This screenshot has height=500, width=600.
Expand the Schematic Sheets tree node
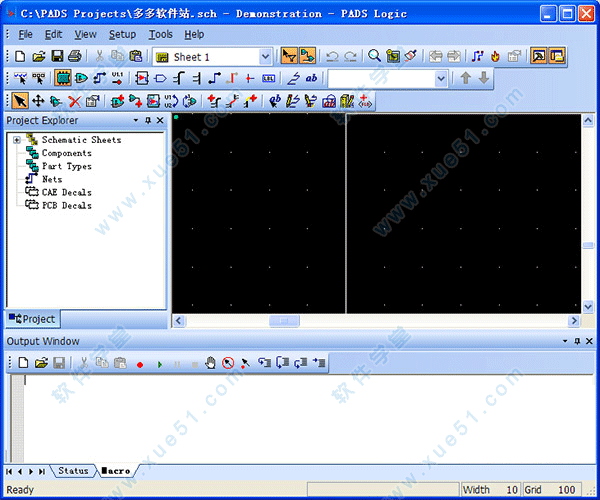point(16,140)
